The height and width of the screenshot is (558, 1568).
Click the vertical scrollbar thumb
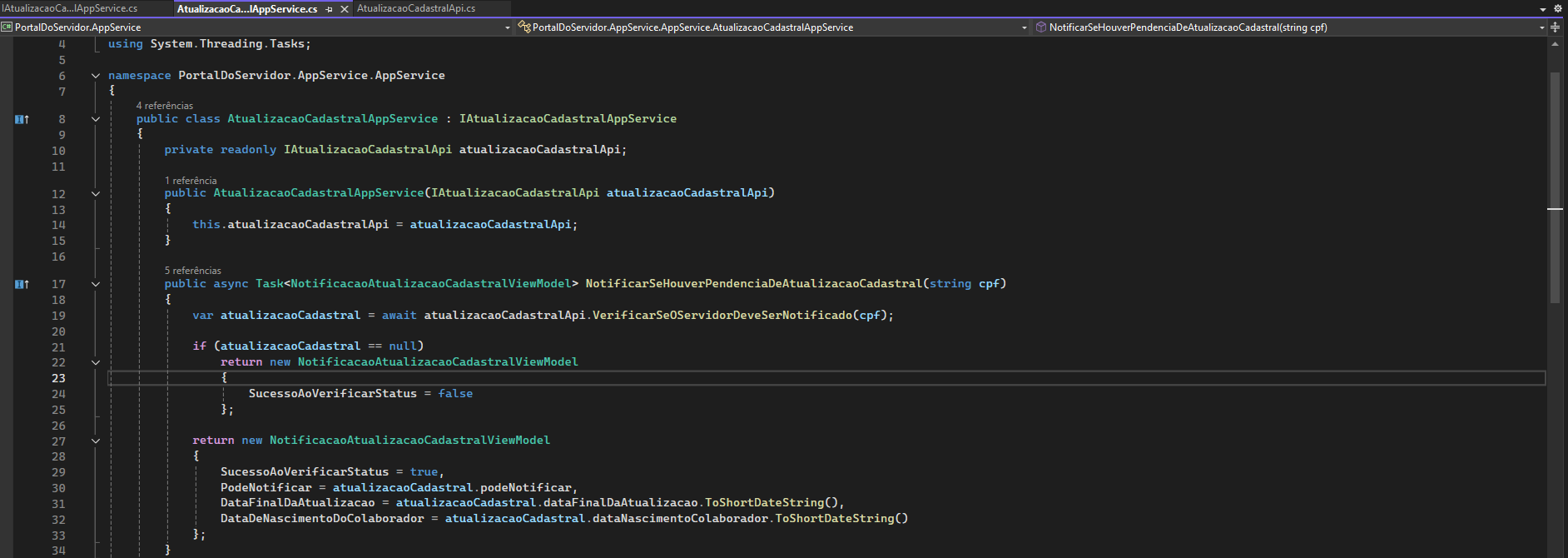[x=1555, y=187]
